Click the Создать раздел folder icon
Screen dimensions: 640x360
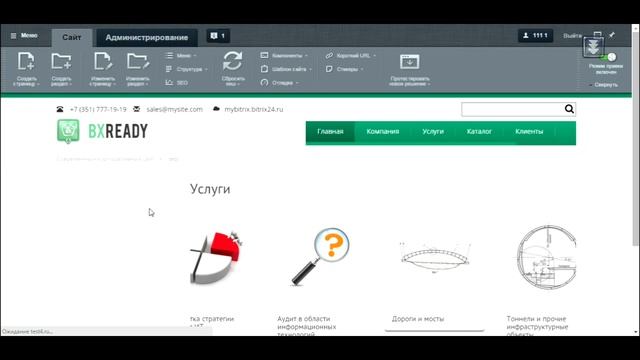(61, 62)
